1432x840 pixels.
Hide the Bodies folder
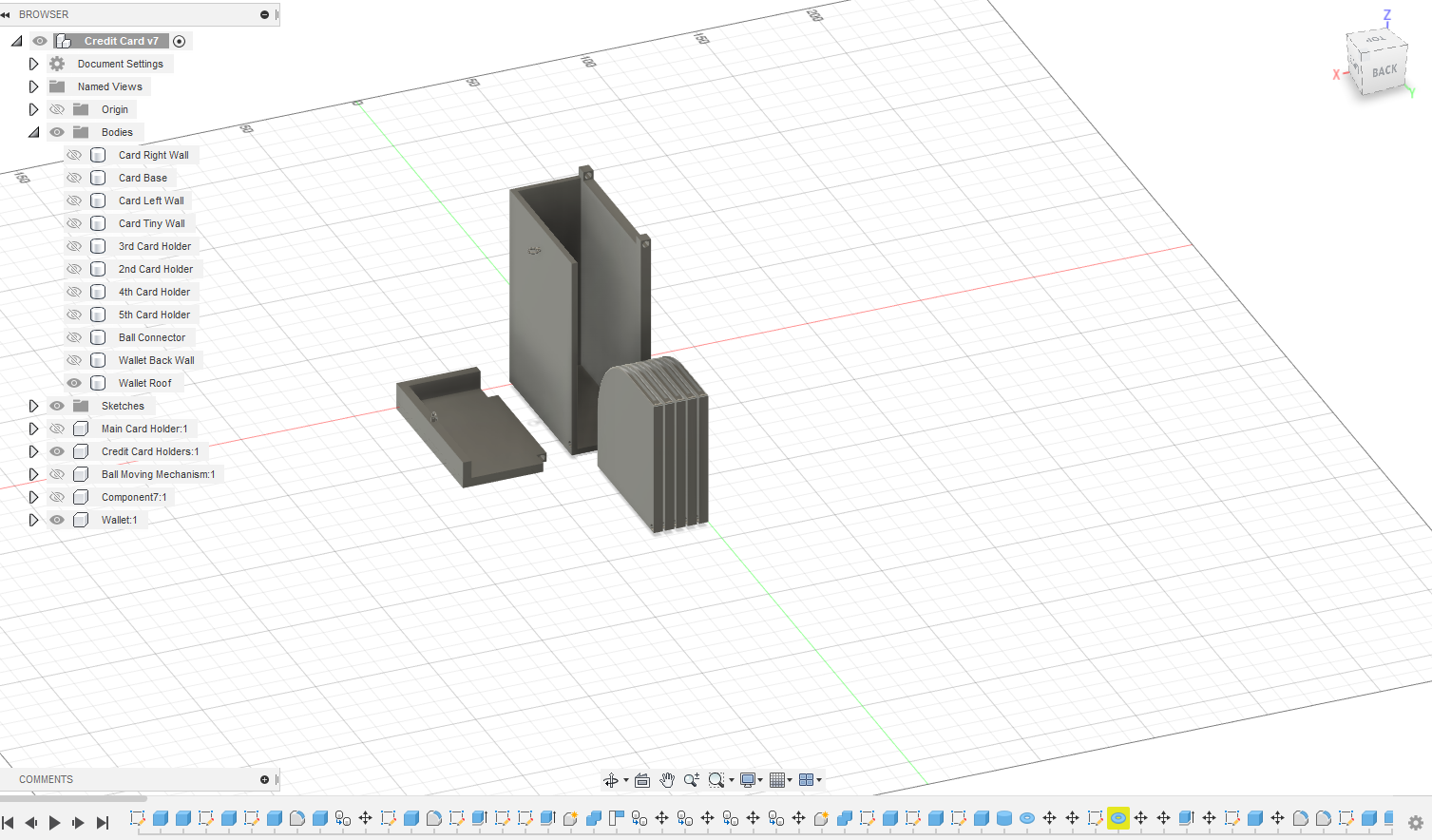(x=57, y=132)
